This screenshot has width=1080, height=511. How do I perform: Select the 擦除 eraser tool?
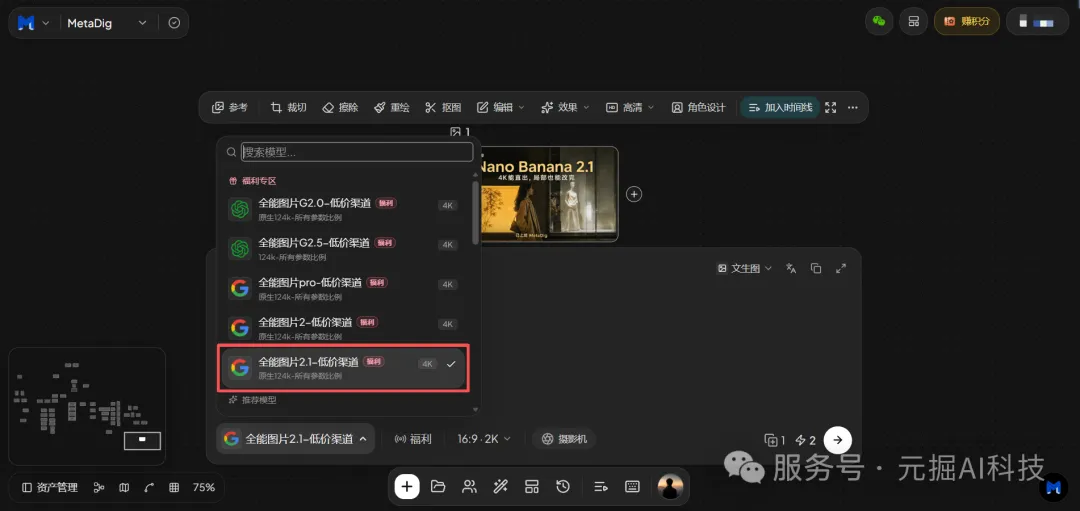[x=340, y=107]
